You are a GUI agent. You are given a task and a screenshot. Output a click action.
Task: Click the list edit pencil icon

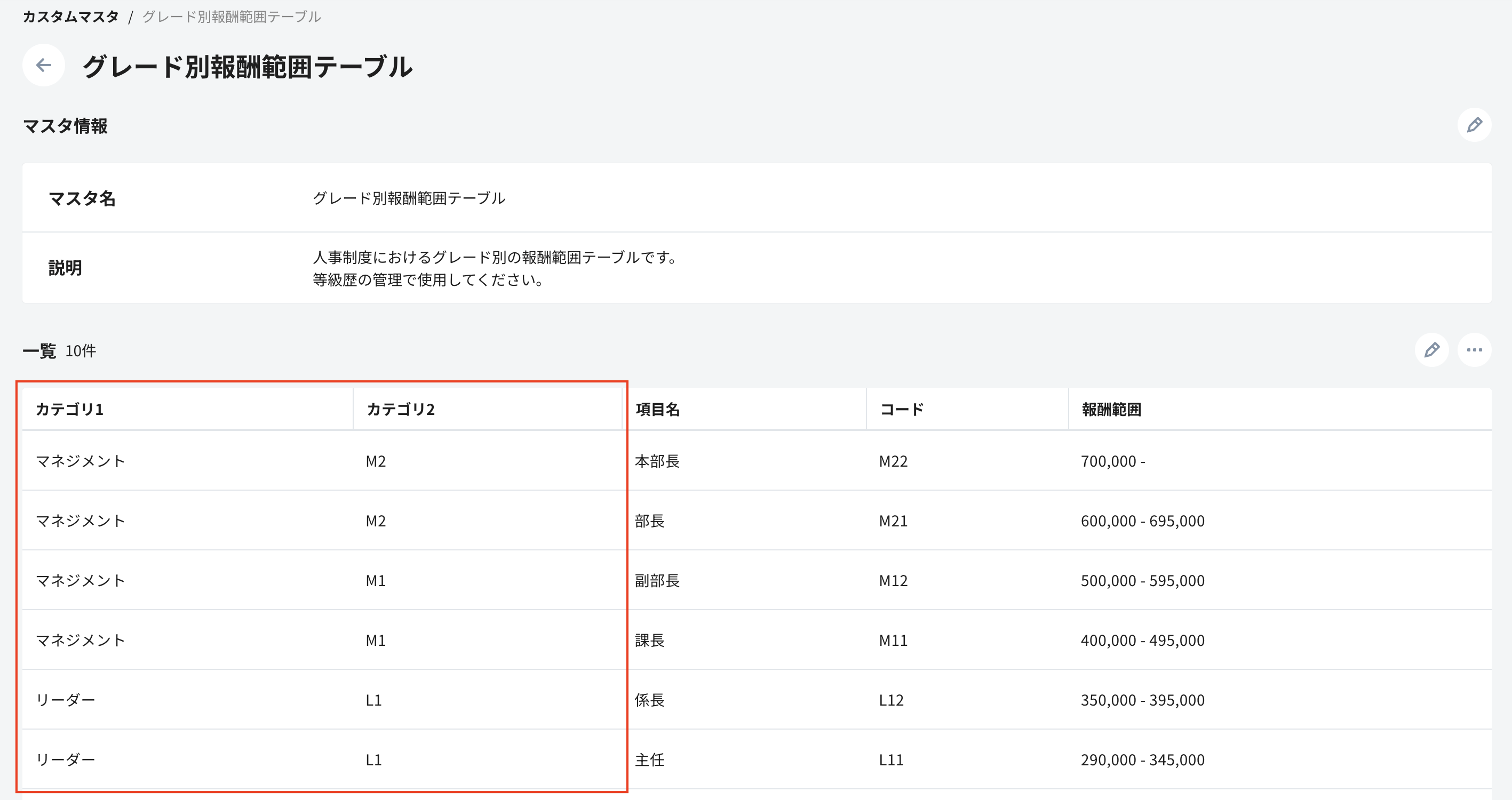pyautogui.click(x=1431, y=350)
